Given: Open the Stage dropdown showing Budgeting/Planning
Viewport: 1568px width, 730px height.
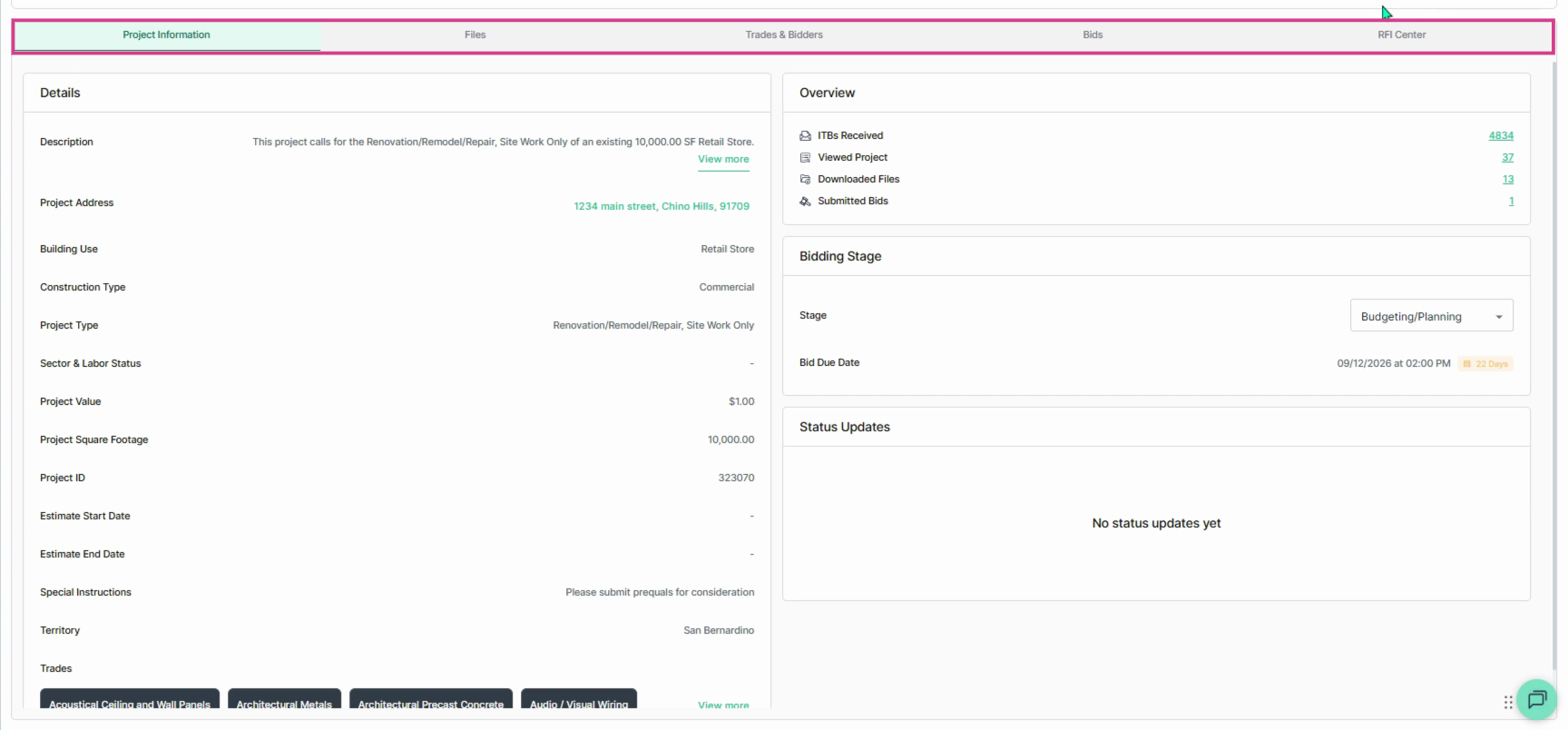Looking at the screenshot, I should 1431,316.
